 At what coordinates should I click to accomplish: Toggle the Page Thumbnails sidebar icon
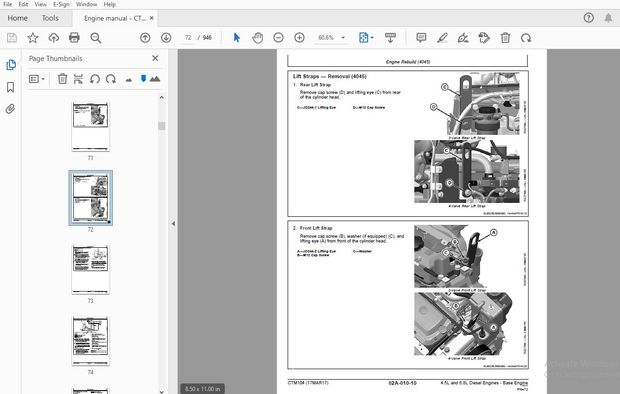[x=11, y=65]
